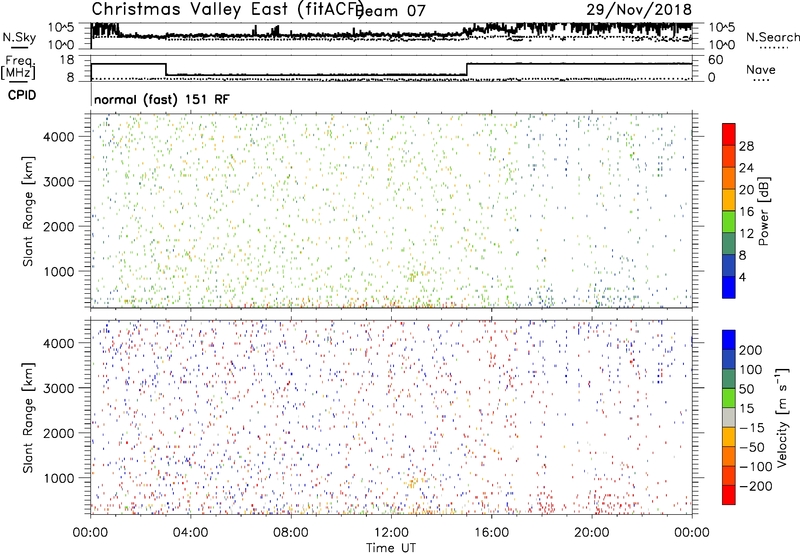Viewport: 800px width, 554px height.
Task: Click the '18' frequency axis tick label
Action: 67,60
